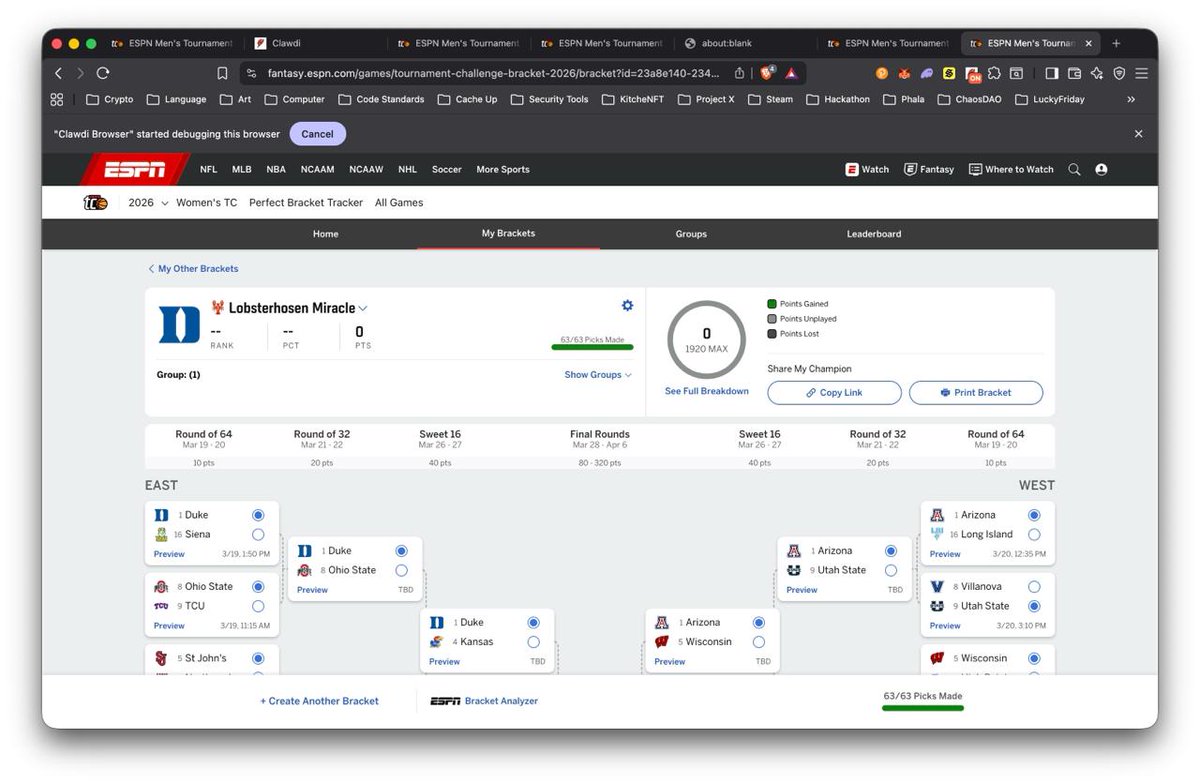This screenshot has width=1200, height=784.
Task: Open the Code Standards bookmarks folder
Action: tap(381, 99)
